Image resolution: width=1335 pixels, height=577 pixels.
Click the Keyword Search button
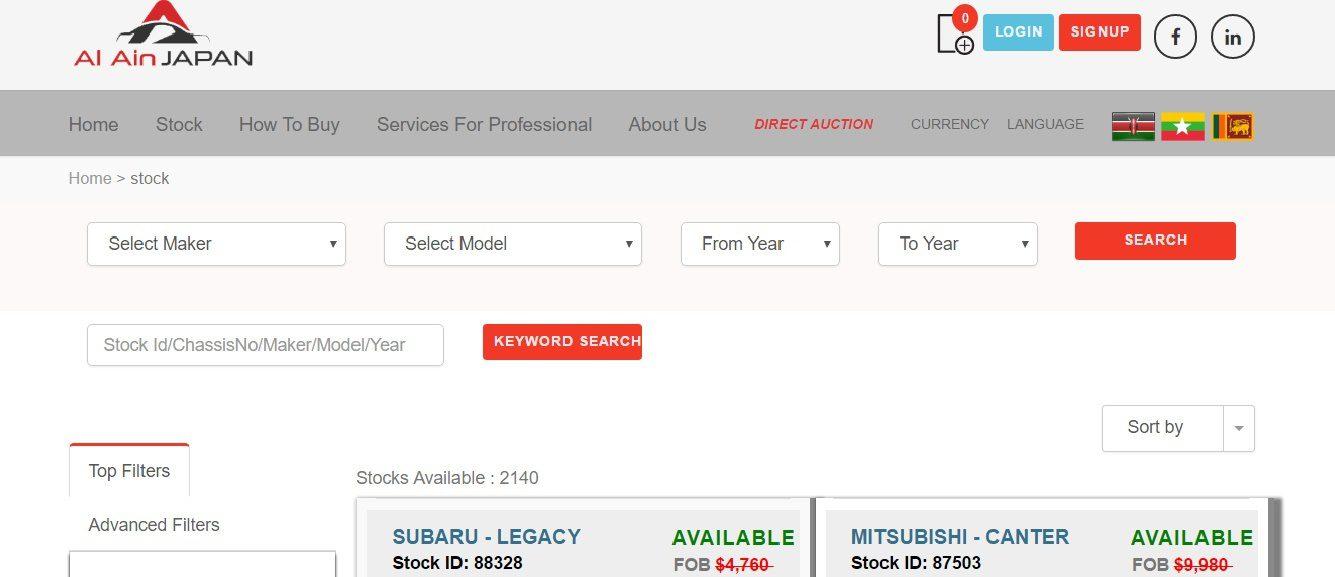(x=562, y=342)
